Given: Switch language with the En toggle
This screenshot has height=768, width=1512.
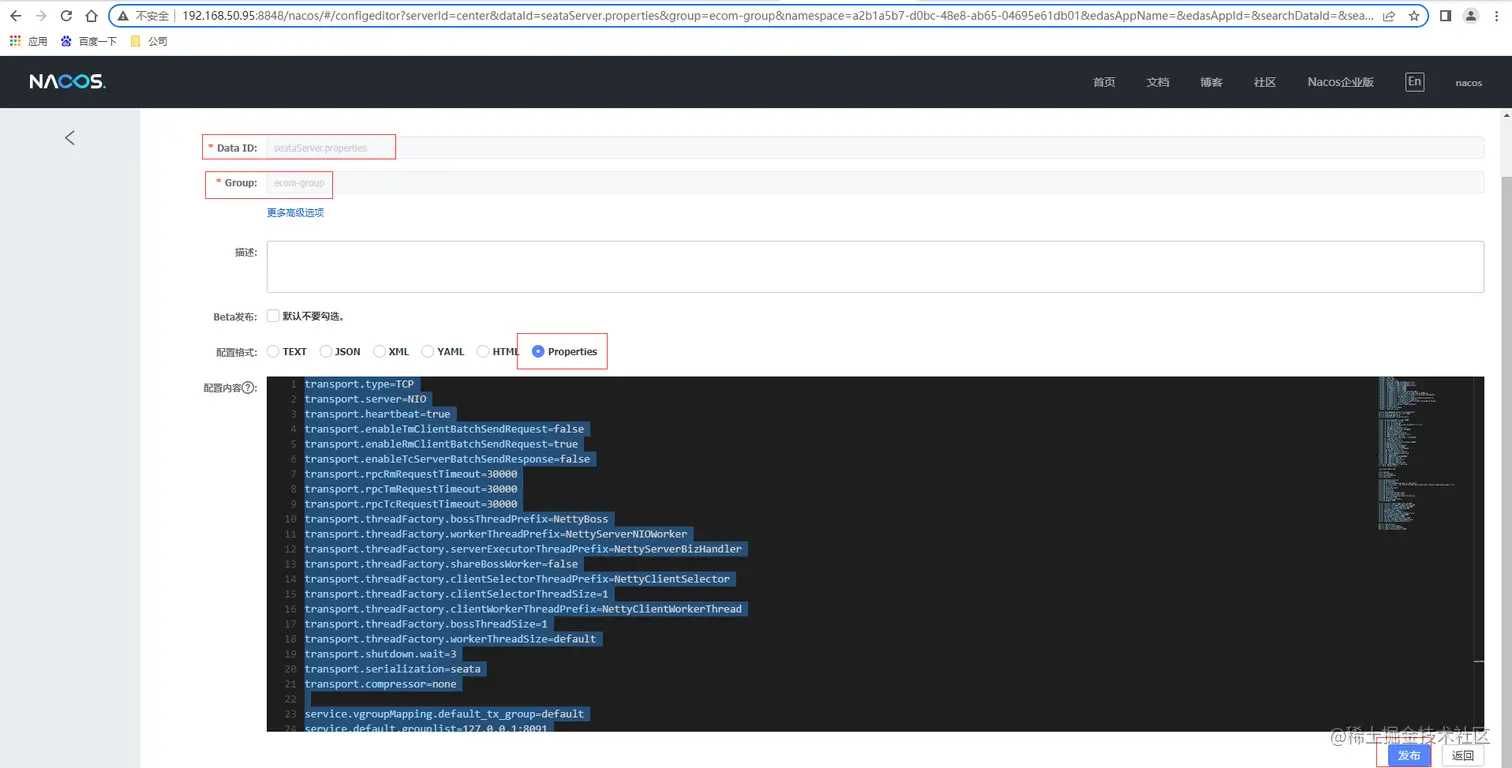Looking at the screenshot, I should (1414, 81).
